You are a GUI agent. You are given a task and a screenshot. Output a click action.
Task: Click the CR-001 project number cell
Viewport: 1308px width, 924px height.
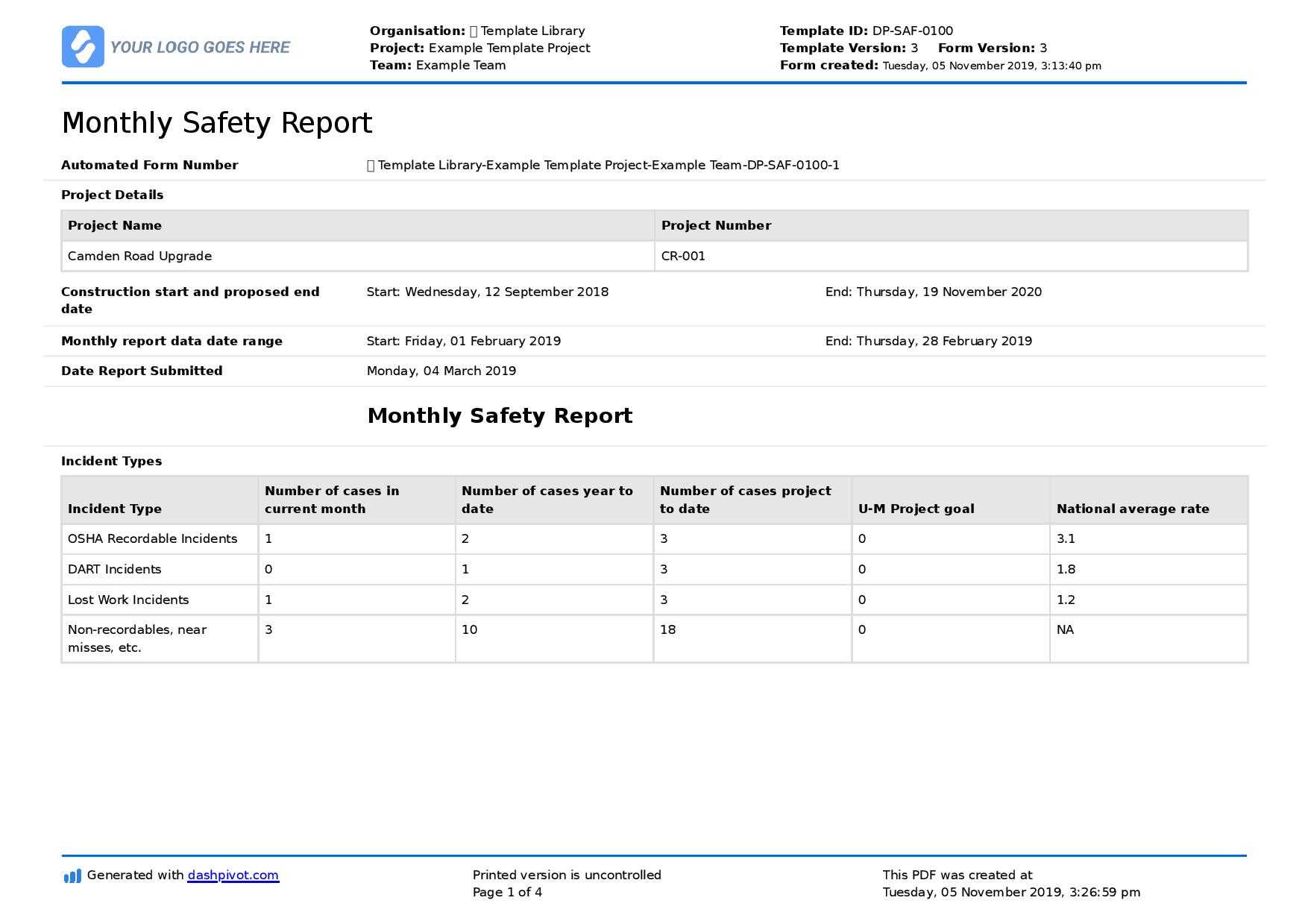[683, 255]
